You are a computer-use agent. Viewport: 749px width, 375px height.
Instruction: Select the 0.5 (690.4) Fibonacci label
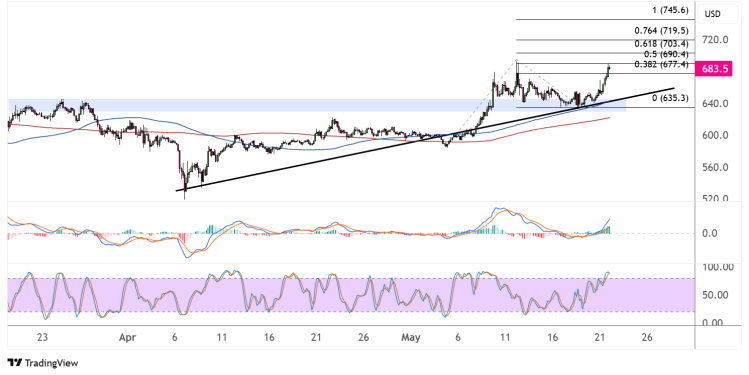pos(666,54)
